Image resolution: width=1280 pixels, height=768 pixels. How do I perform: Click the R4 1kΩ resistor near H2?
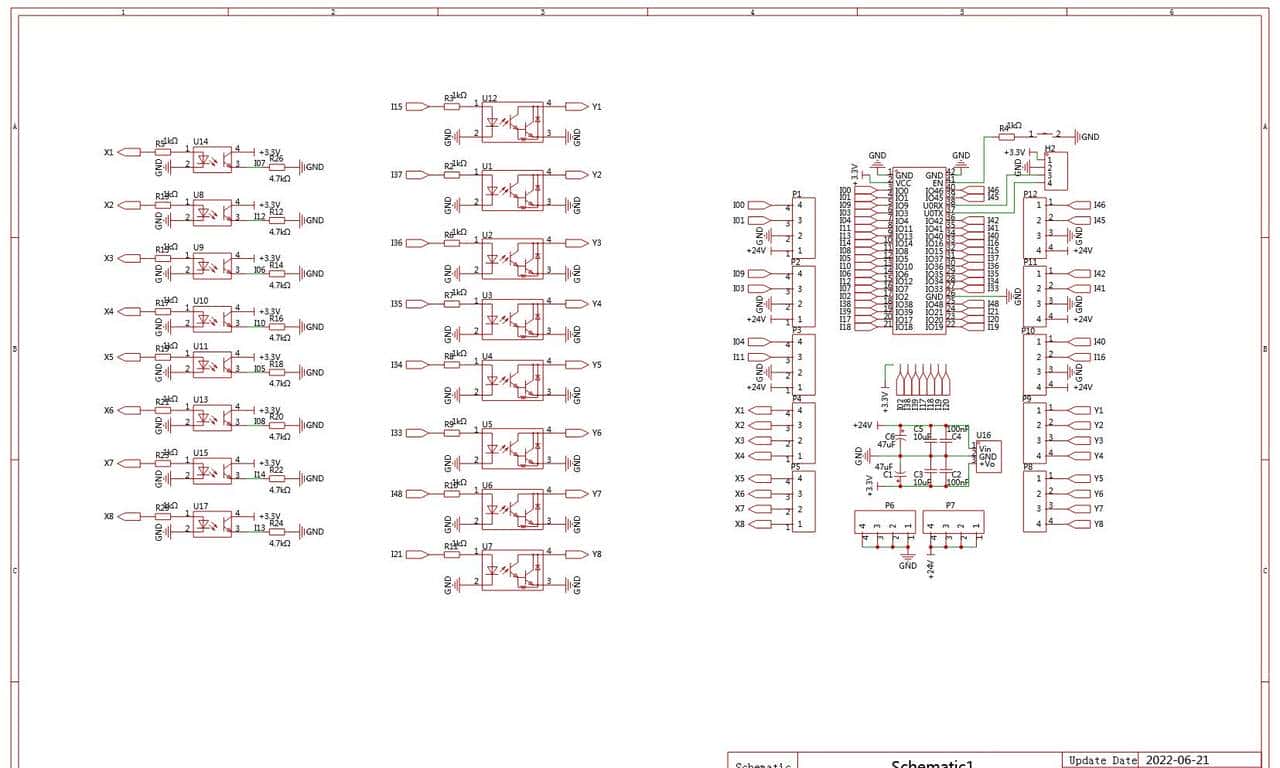pyautogui.click(x=1007, y=136)
